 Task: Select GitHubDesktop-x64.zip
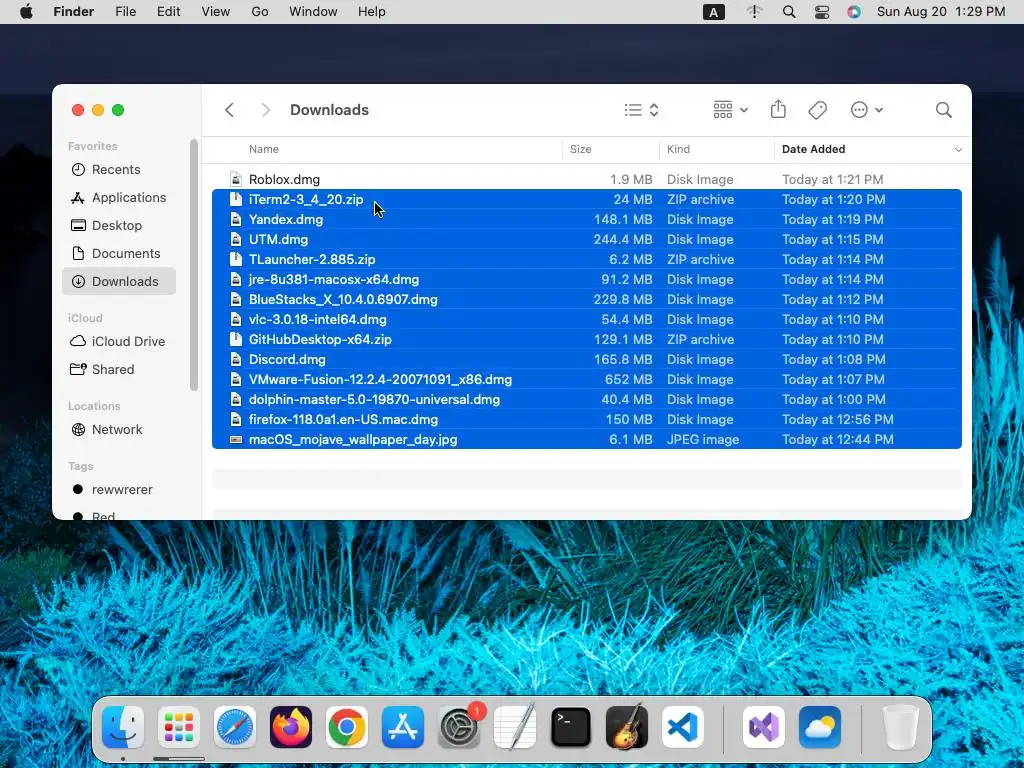pyautogui.click(x=586, y=340)
